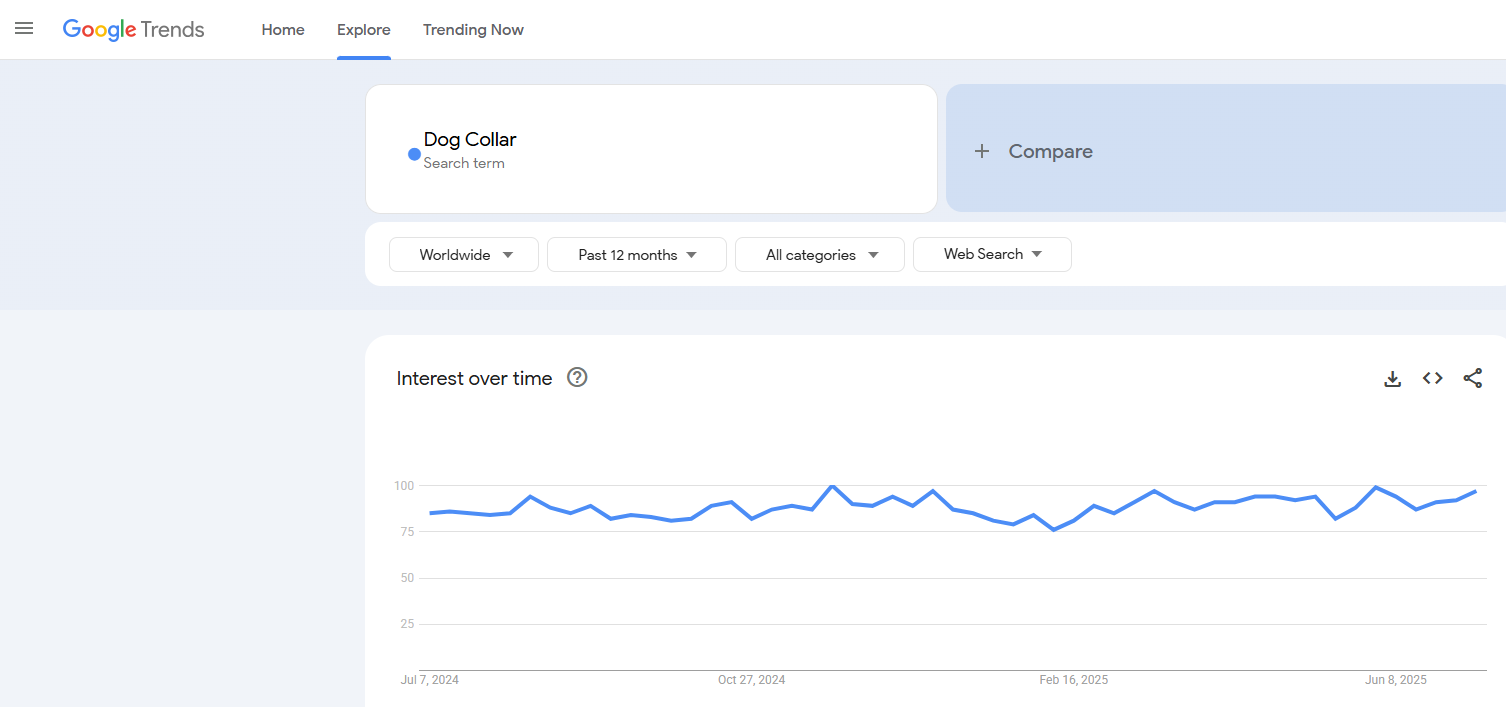Screen dimensions: 1506x707
Task: Click the blue dot next to Dog Collar
Action: tap(414, 154)
